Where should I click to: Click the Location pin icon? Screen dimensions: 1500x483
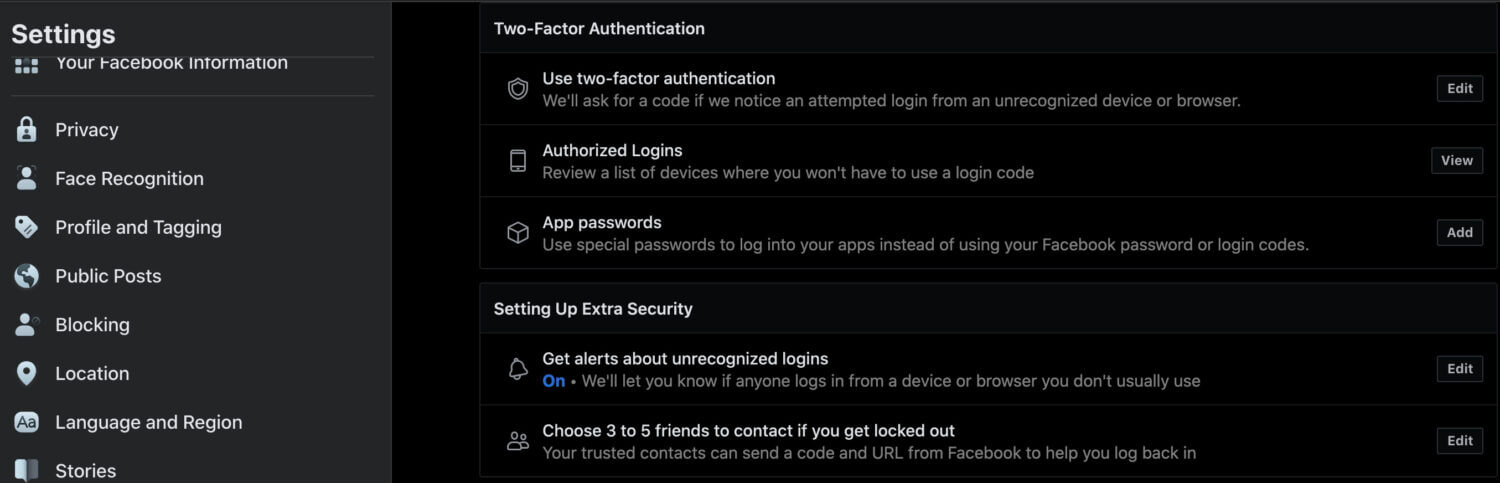pos(27,374)
